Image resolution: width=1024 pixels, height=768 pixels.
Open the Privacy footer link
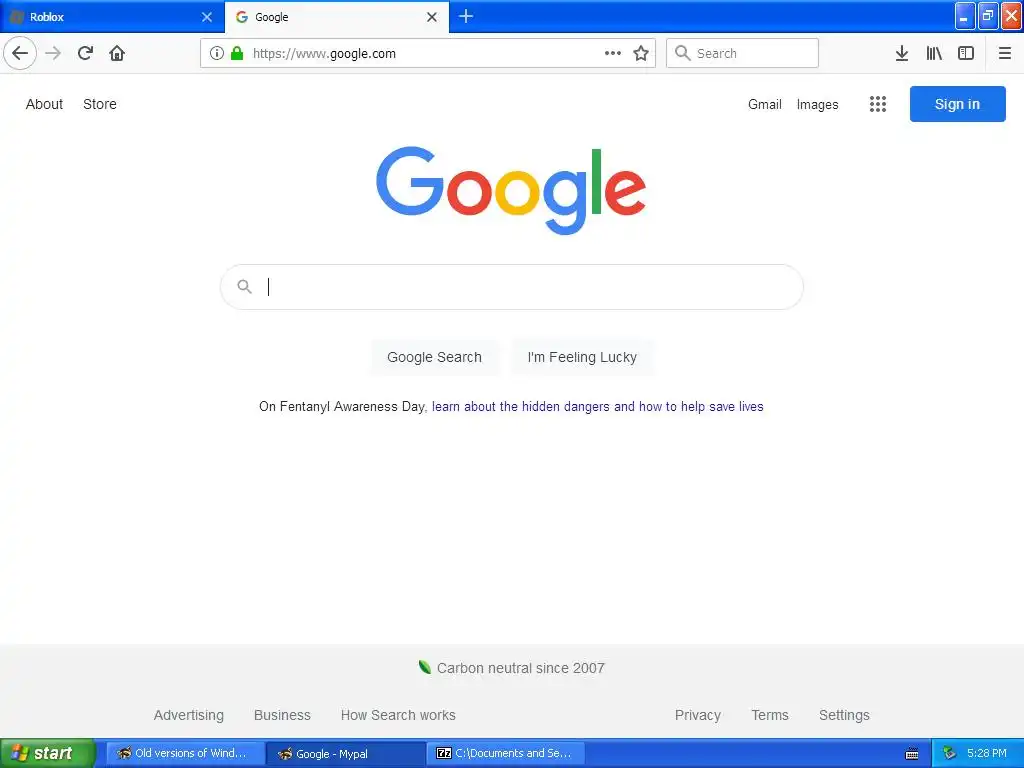pos(697,715)
